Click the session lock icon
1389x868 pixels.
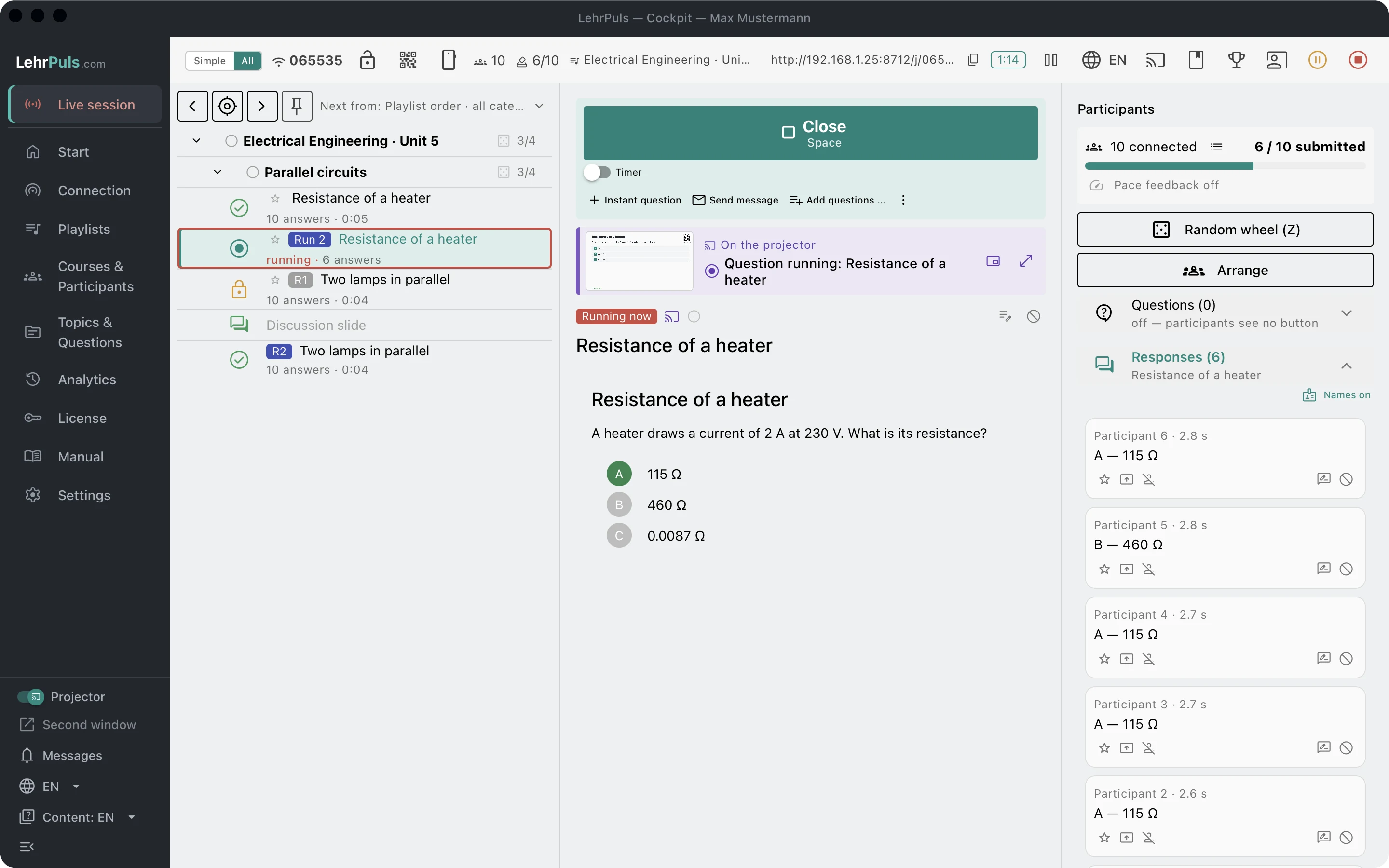point(368,60)
